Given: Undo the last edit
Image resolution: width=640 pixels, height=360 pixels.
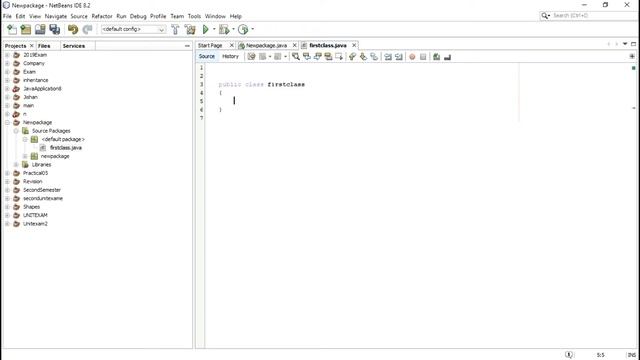Looking at the screenshot, I should tap(73, 29).
